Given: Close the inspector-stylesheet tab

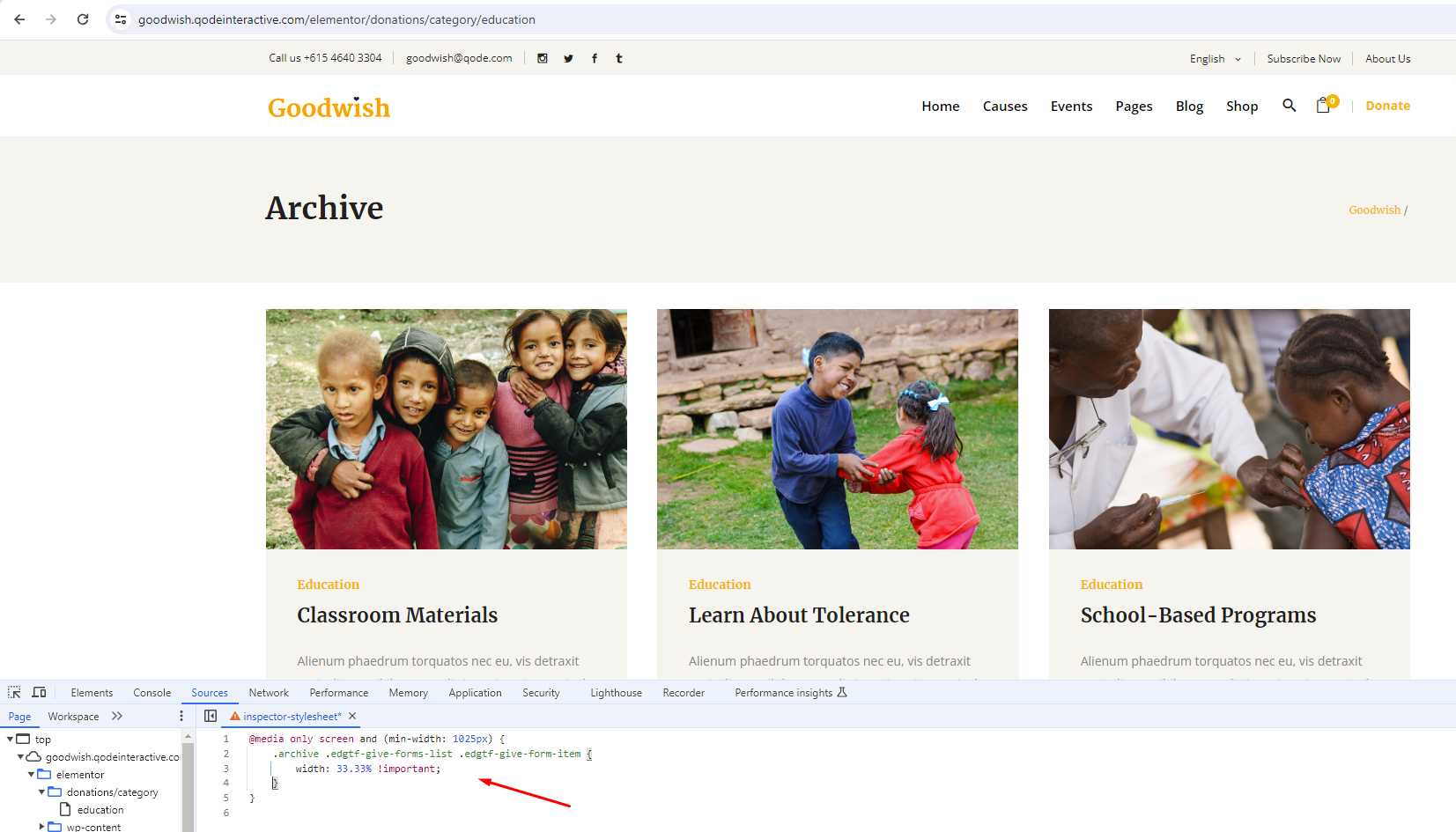Looking at the screenshot, I should 352,717.
